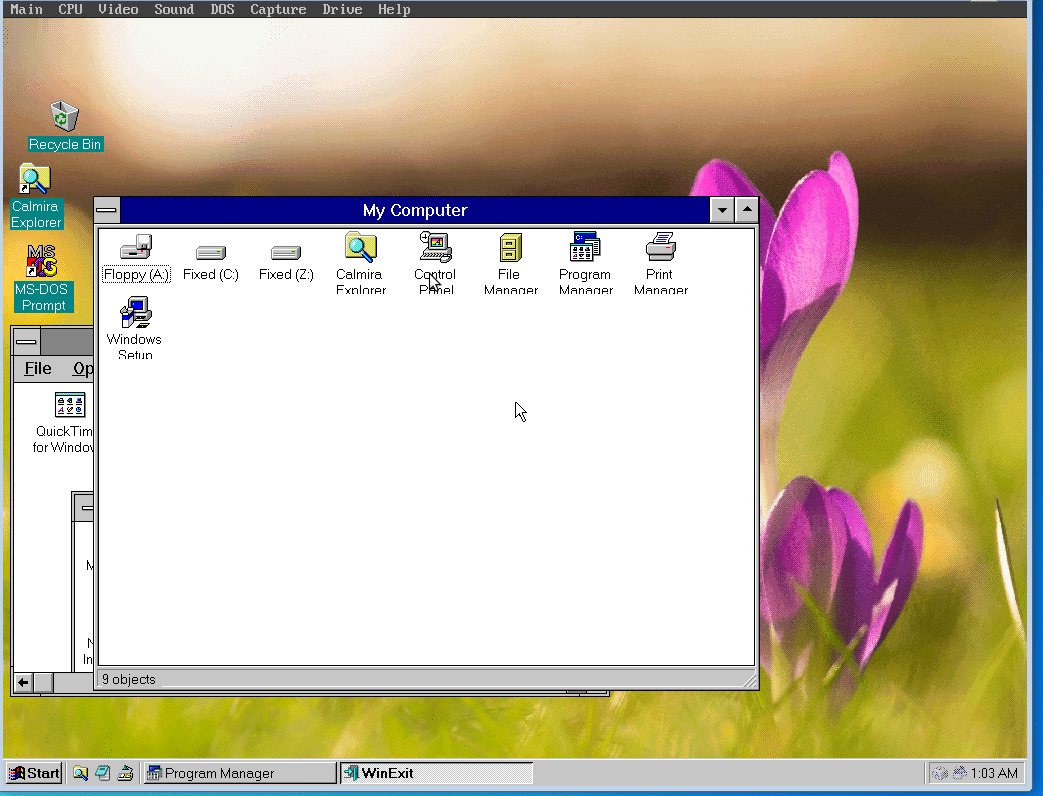Screen dimensions: 1043x796
Task: Click the Start button on taskbar
Action: [34, 773]
